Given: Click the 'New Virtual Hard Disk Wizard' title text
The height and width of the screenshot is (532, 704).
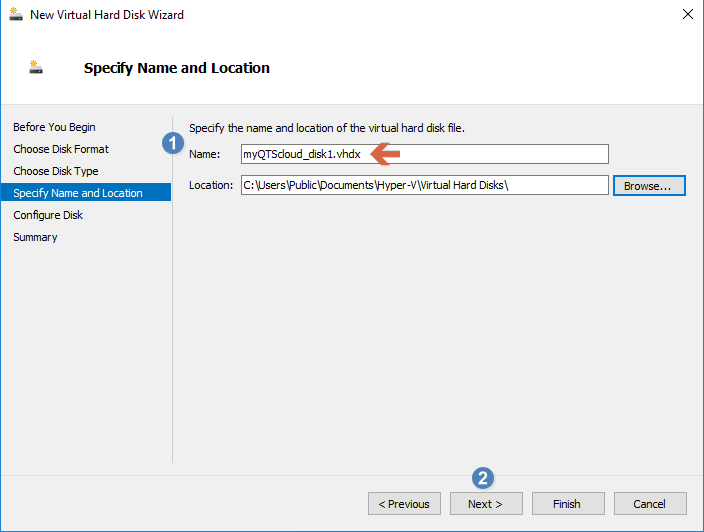Looking at the screenshot, I should 107,15.
